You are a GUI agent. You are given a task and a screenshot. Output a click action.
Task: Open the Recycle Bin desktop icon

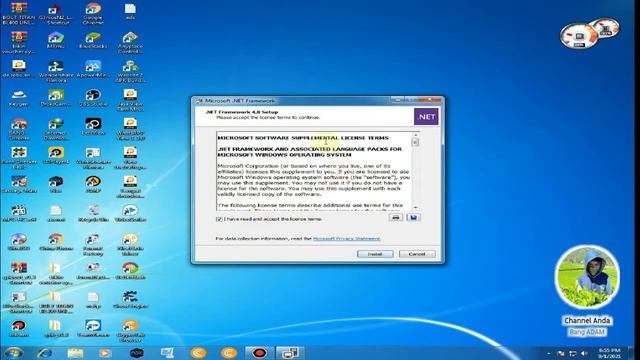93,214
